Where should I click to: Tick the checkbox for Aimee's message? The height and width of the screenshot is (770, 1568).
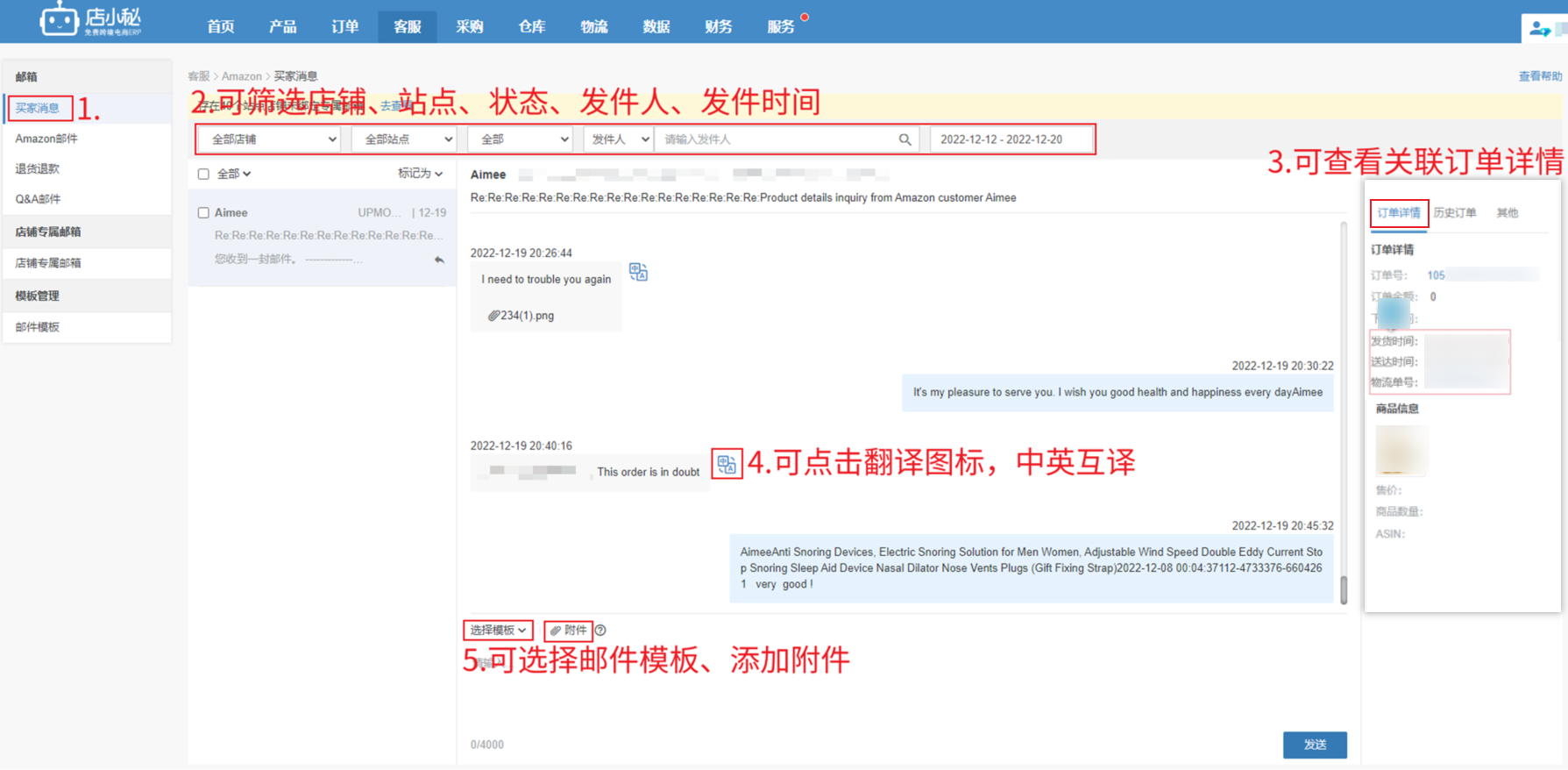coord(203,212)
